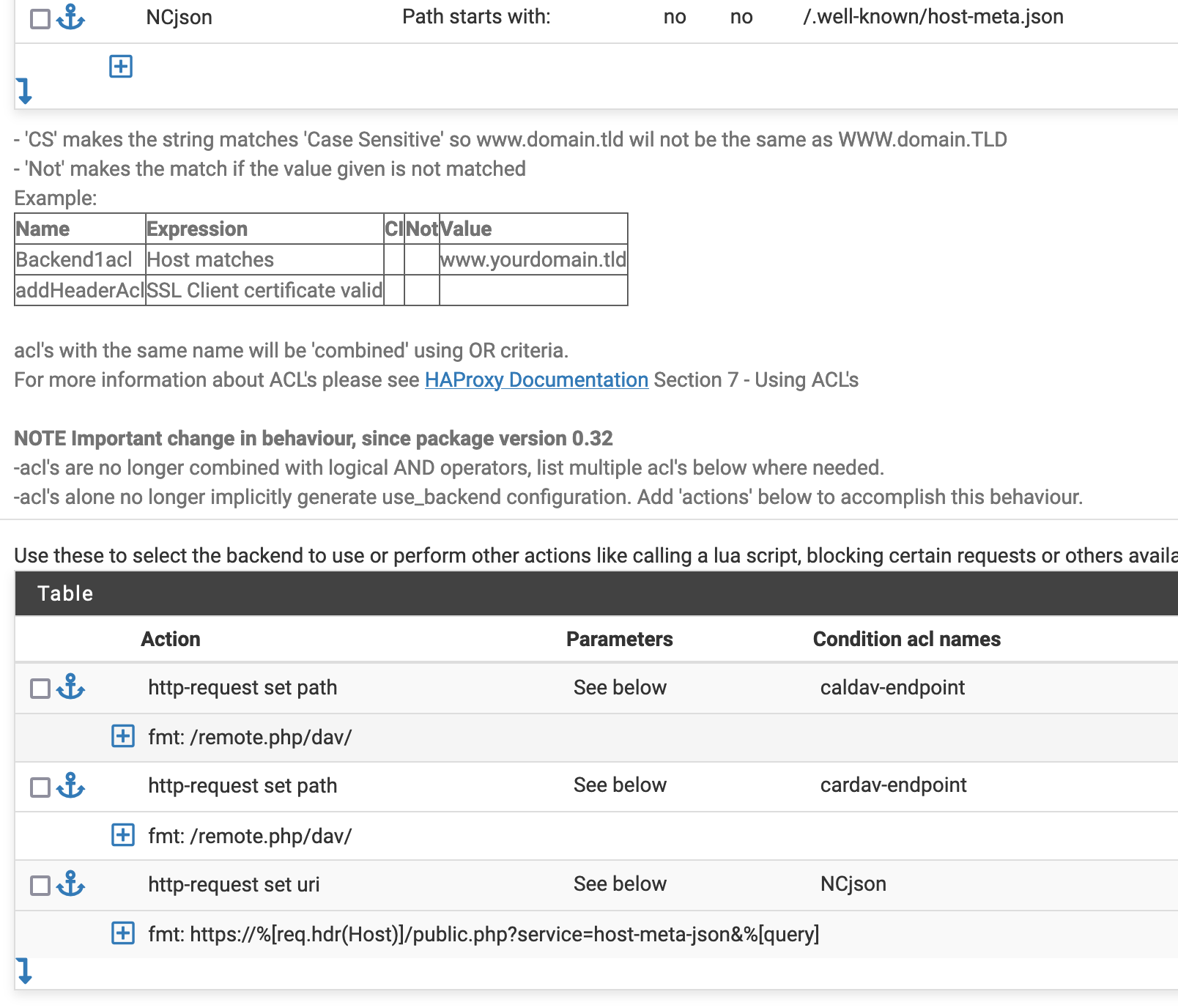Click 'NCjson' name in the ACL row
Image resolution: width=1178 pixels, height=1008 pixels.
tap(179, 17)
